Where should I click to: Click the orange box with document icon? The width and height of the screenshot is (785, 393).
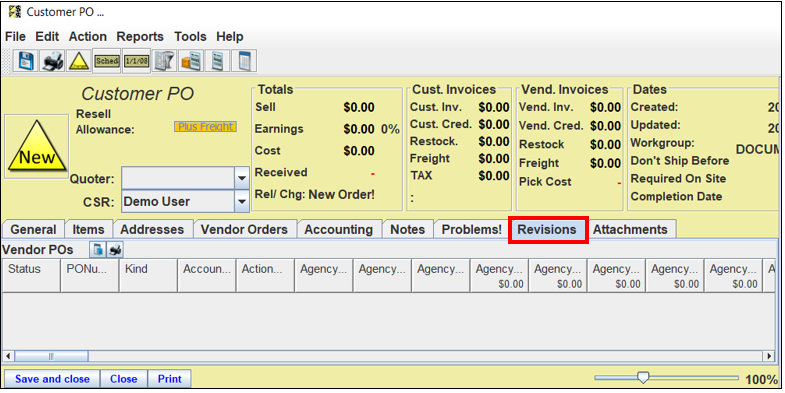point(191,61)
